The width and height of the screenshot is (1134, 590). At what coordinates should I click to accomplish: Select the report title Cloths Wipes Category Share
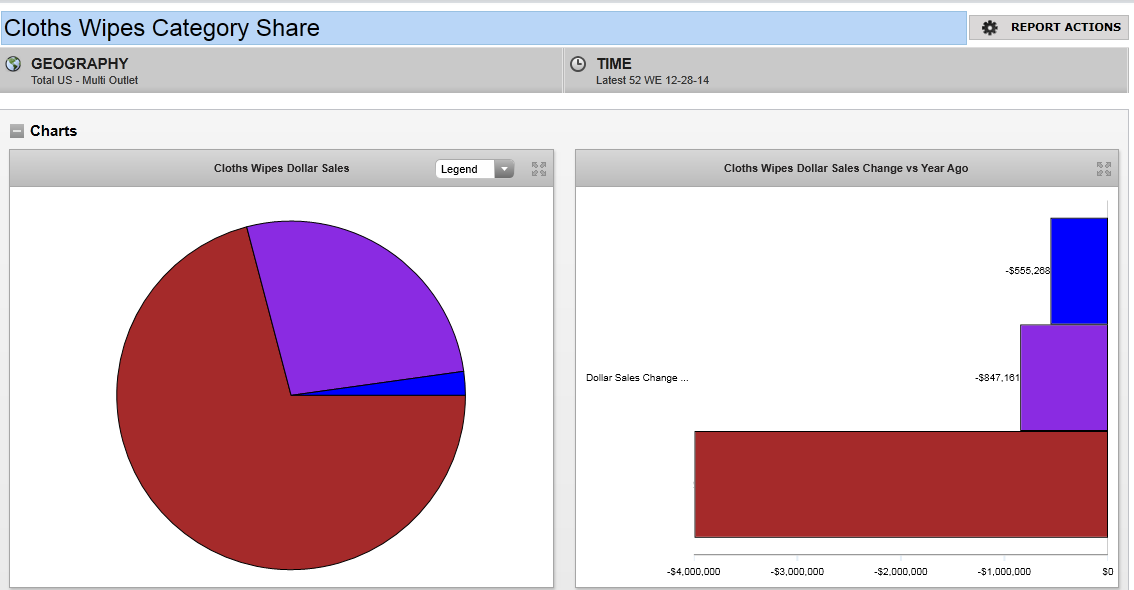click(x=162, y=28)
